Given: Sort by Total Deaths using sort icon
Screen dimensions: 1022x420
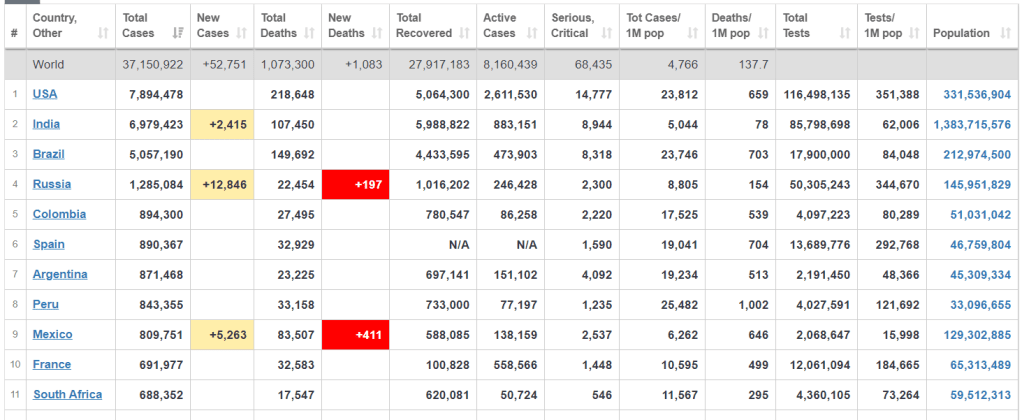Looking at the screenshot, I should pyautogui.click(x=309, y=33).
